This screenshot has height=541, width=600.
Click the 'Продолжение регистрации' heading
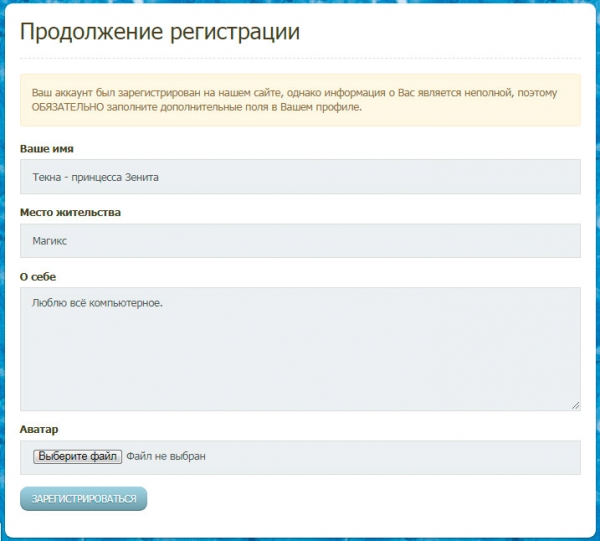pos(160,32)
